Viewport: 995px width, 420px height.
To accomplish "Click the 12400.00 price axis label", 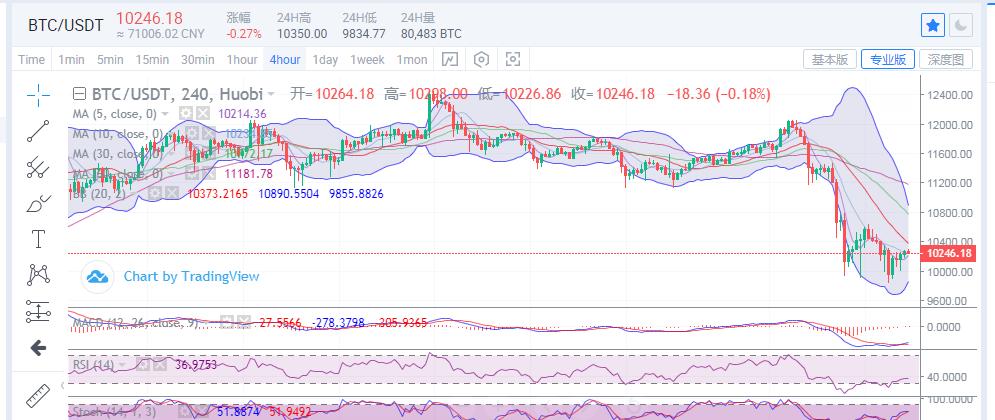I will coord(950,95).
